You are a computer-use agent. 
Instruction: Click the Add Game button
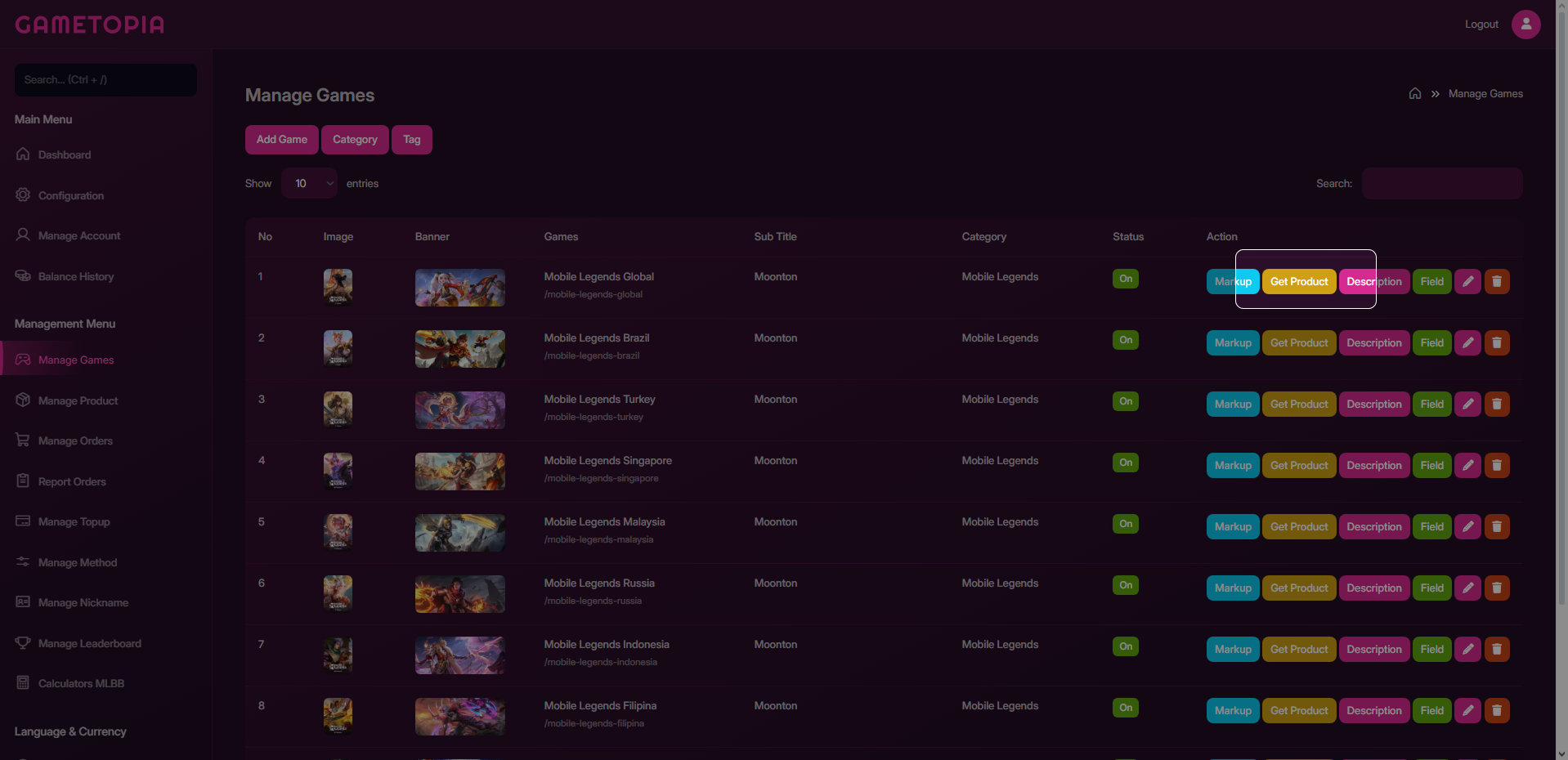click(x=282, y=139)
